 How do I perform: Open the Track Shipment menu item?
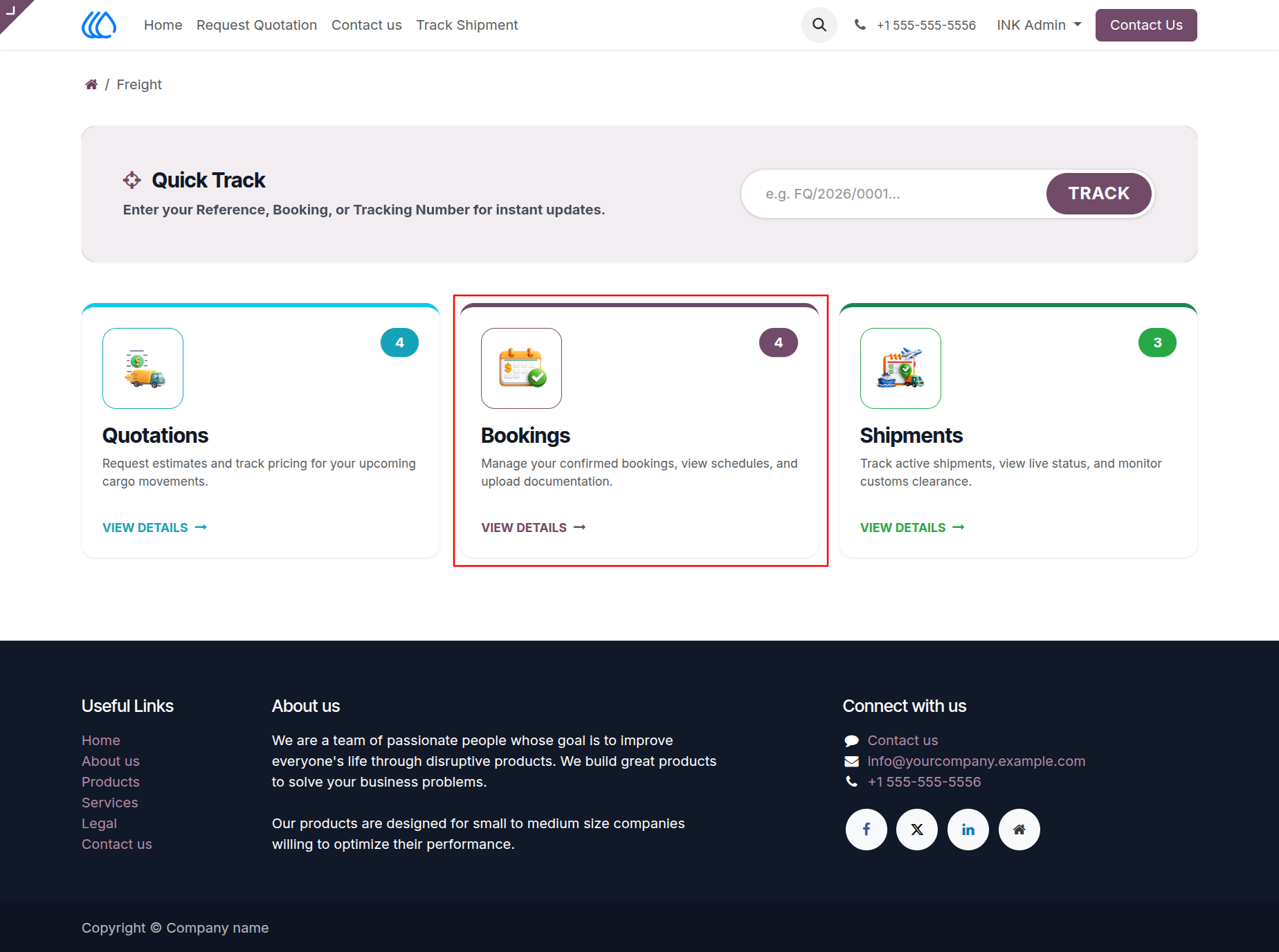[467, 25]
